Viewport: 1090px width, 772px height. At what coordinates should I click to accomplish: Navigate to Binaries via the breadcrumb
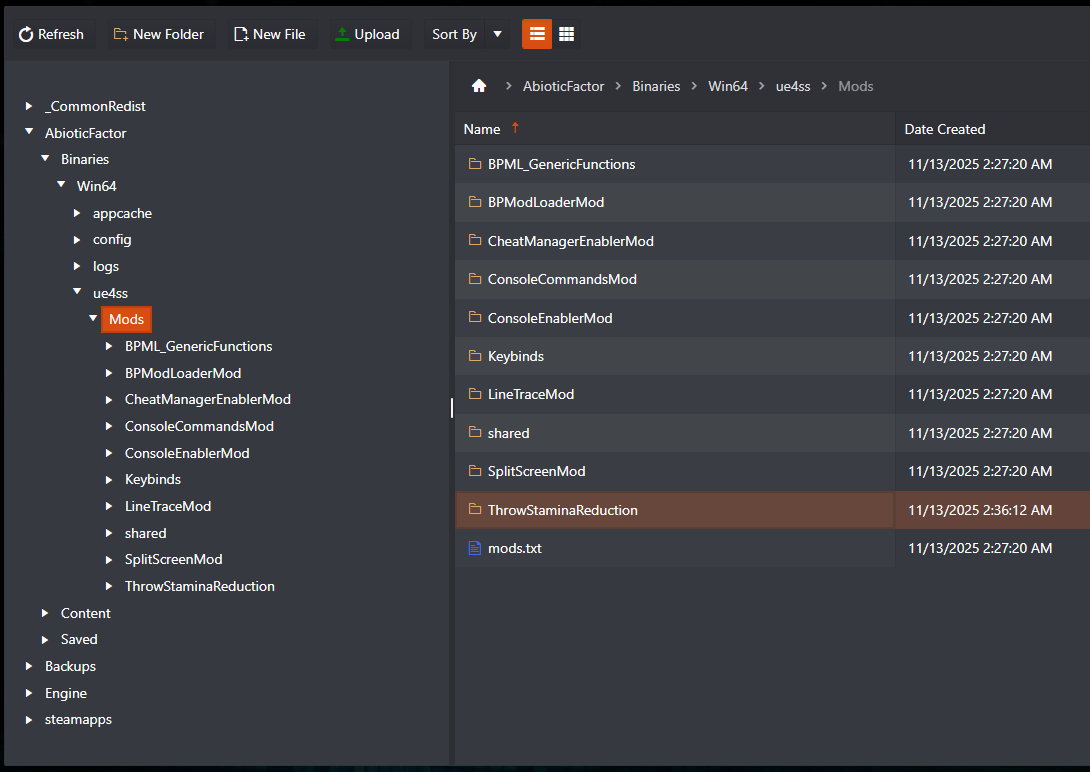[656, 85]
